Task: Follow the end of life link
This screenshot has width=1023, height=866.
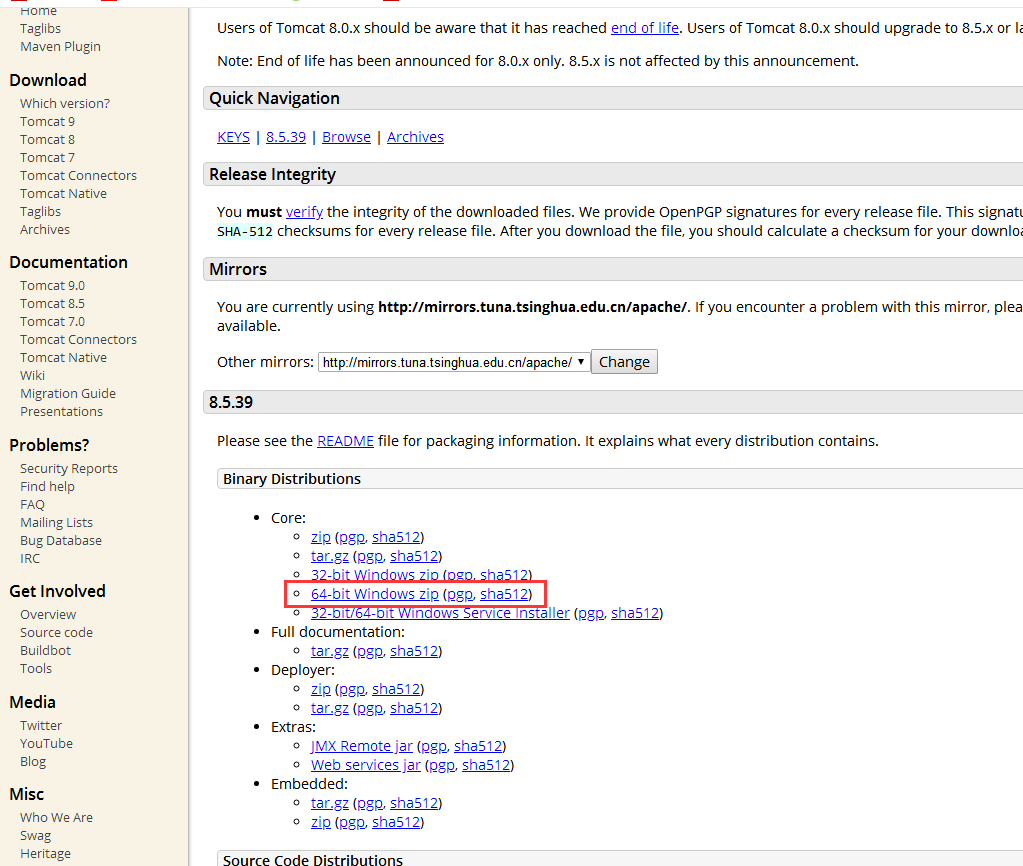Action: [645, 28]
